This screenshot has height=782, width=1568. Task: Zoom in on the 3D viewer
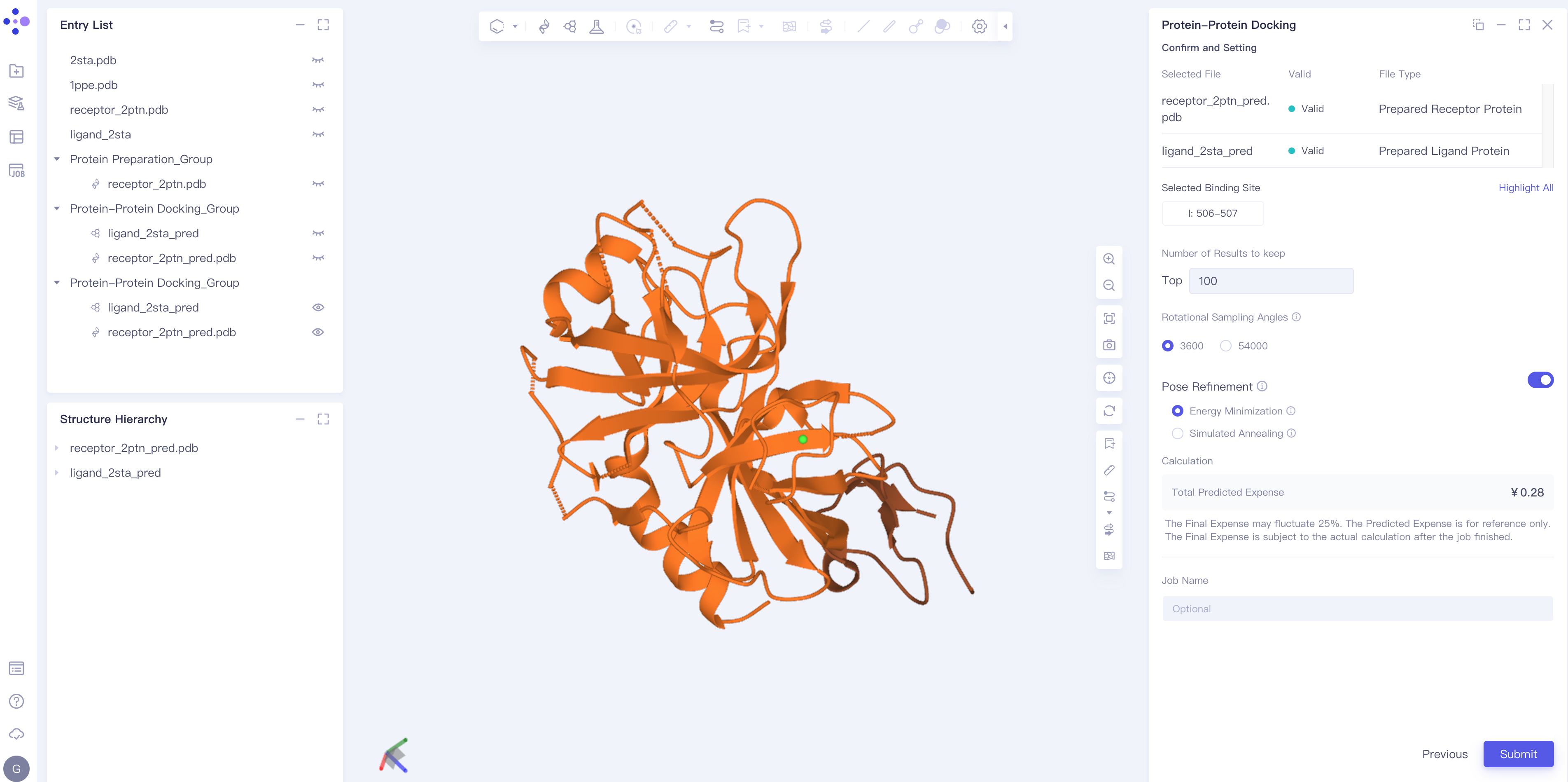1109,259
